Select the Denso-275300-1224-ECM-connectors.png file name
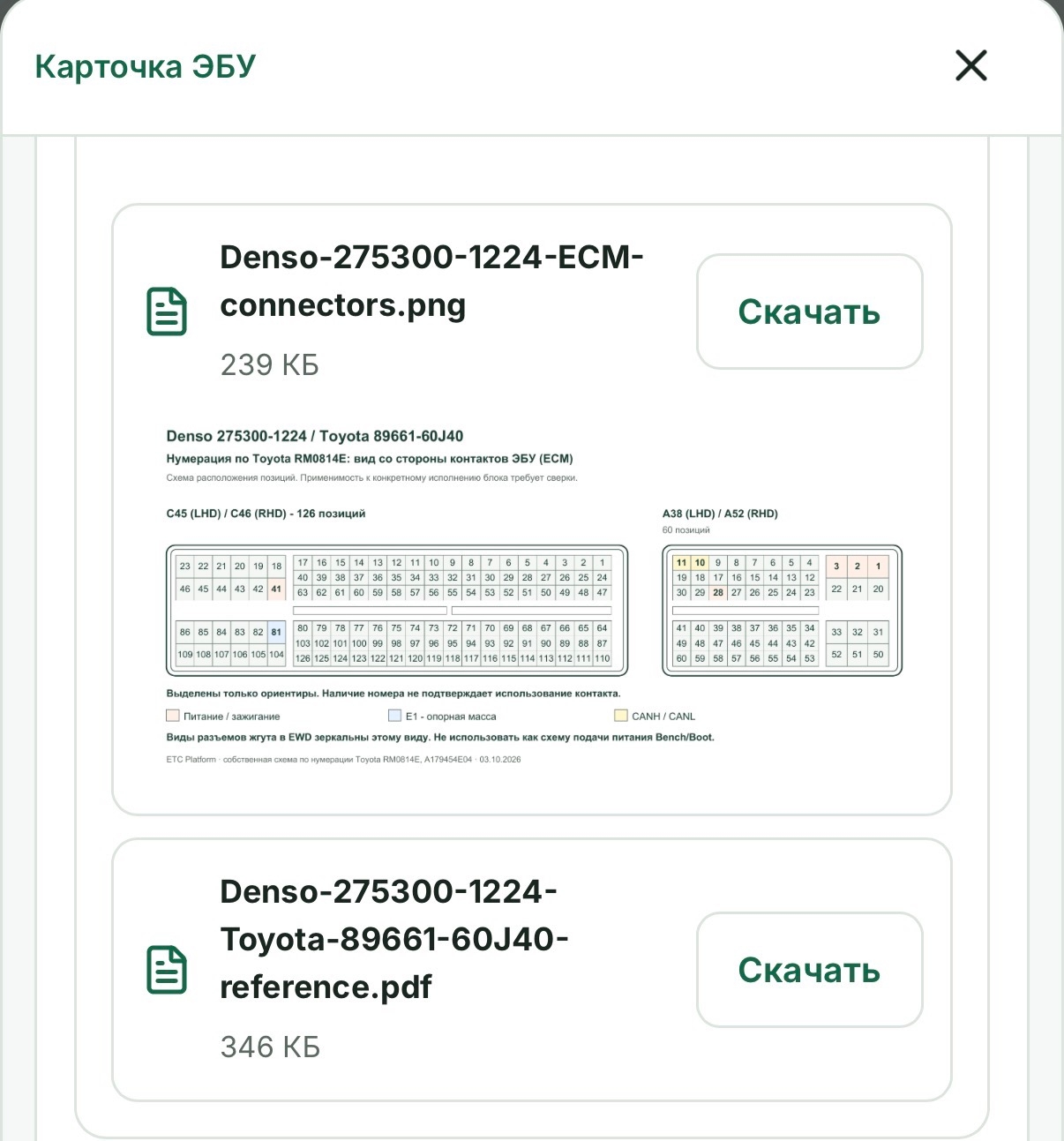 coord(431,281)
